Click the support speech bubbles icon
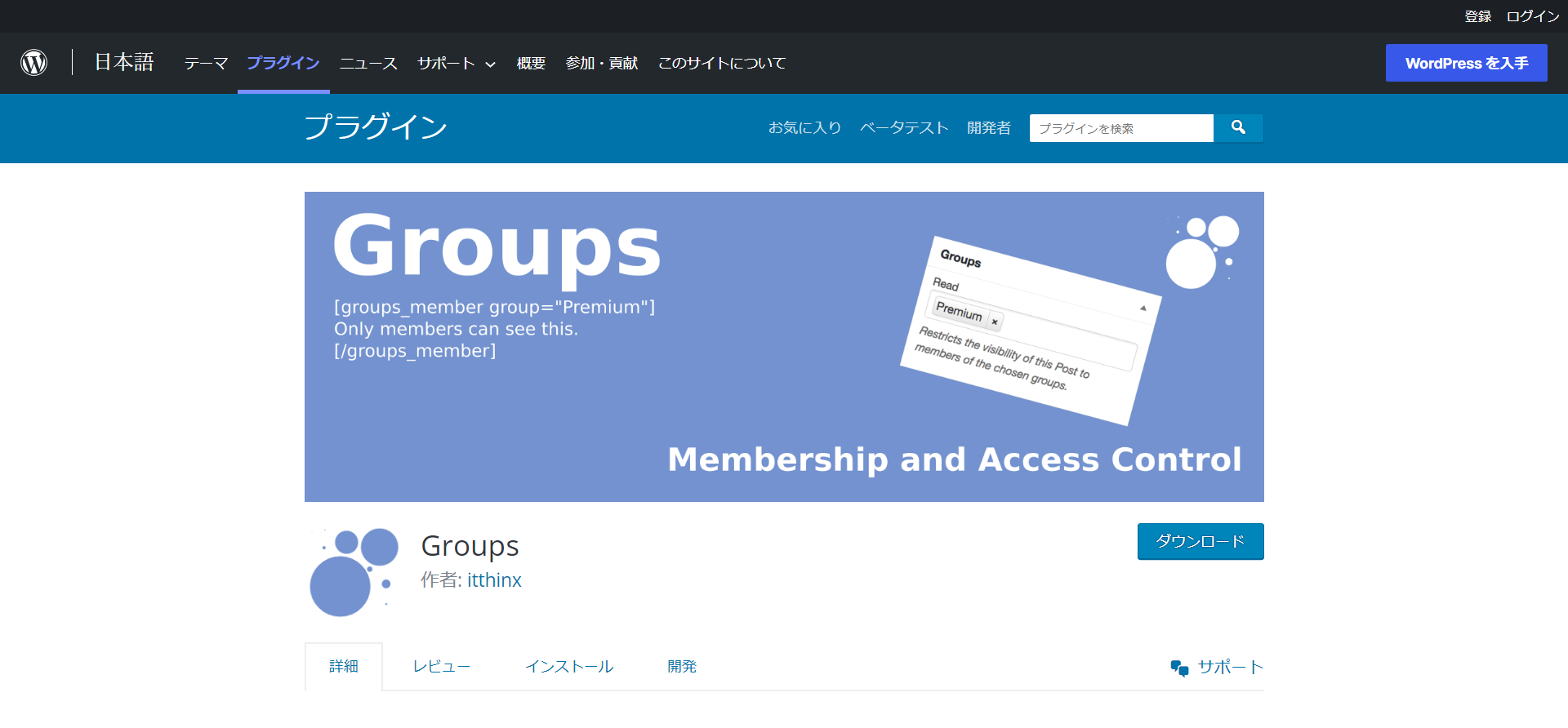Image resolution: width=1568 pixels, height=728 pixels. (x=1179, y=668)
